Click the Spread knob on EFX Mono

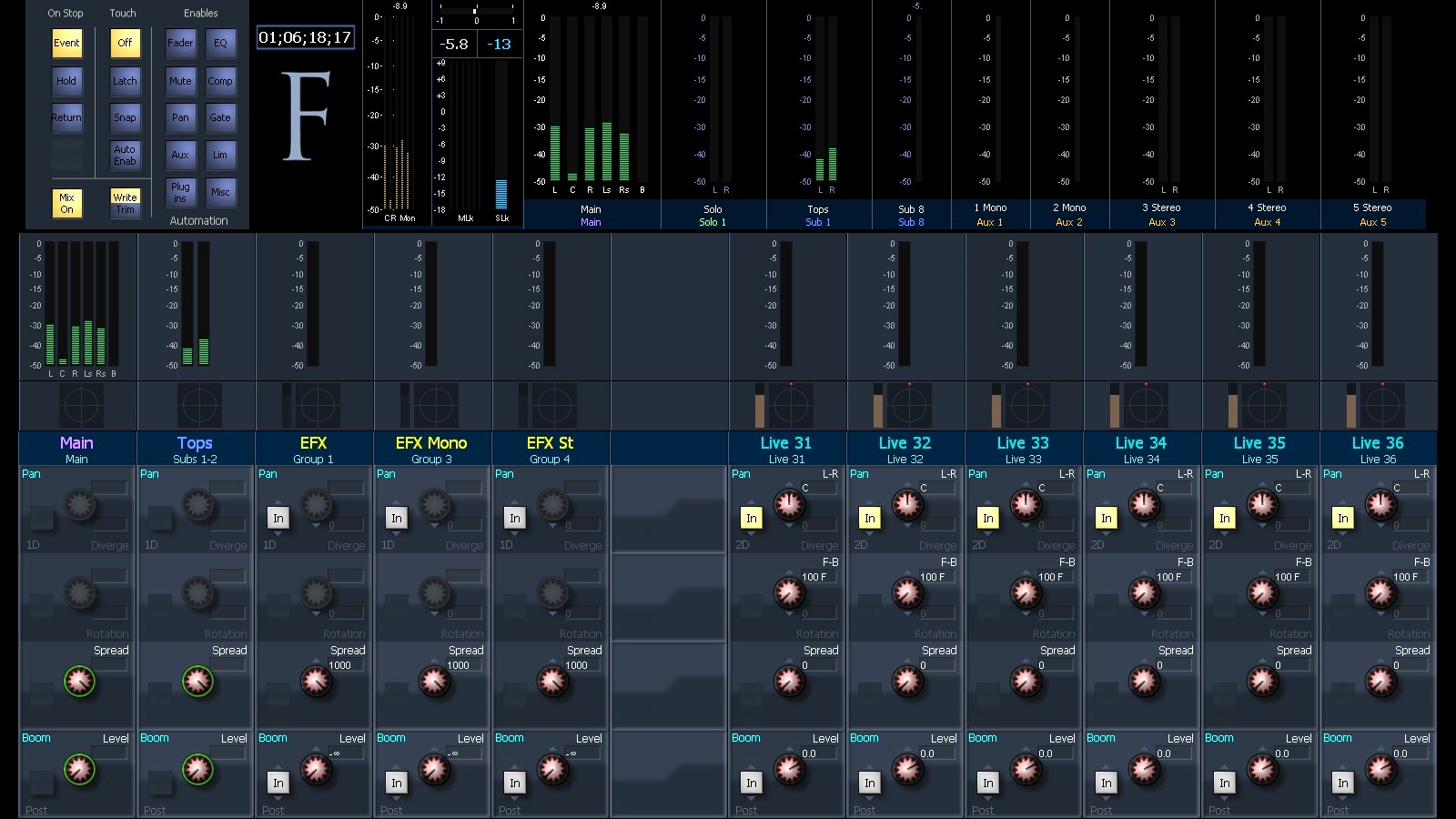[434, 681]
